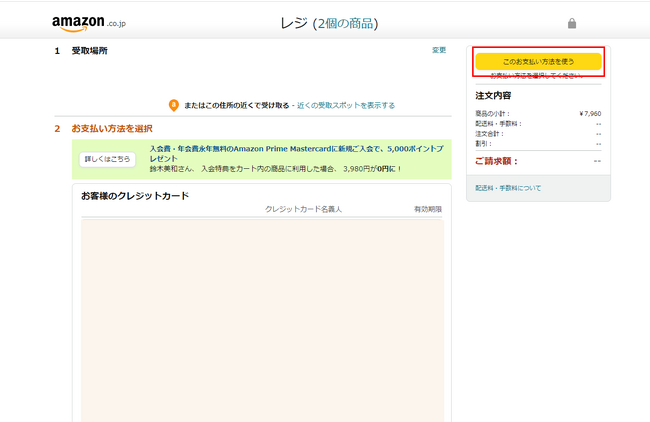Click the orange pickup location pin icon
This screenshot has width=650, height=422.
pos(174,105)
